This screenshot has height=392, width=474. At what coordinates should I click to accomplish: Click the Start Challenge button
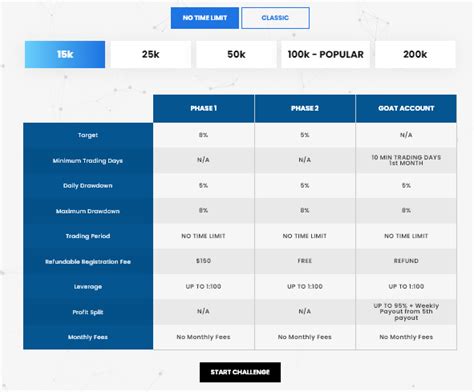coord(240,372)
